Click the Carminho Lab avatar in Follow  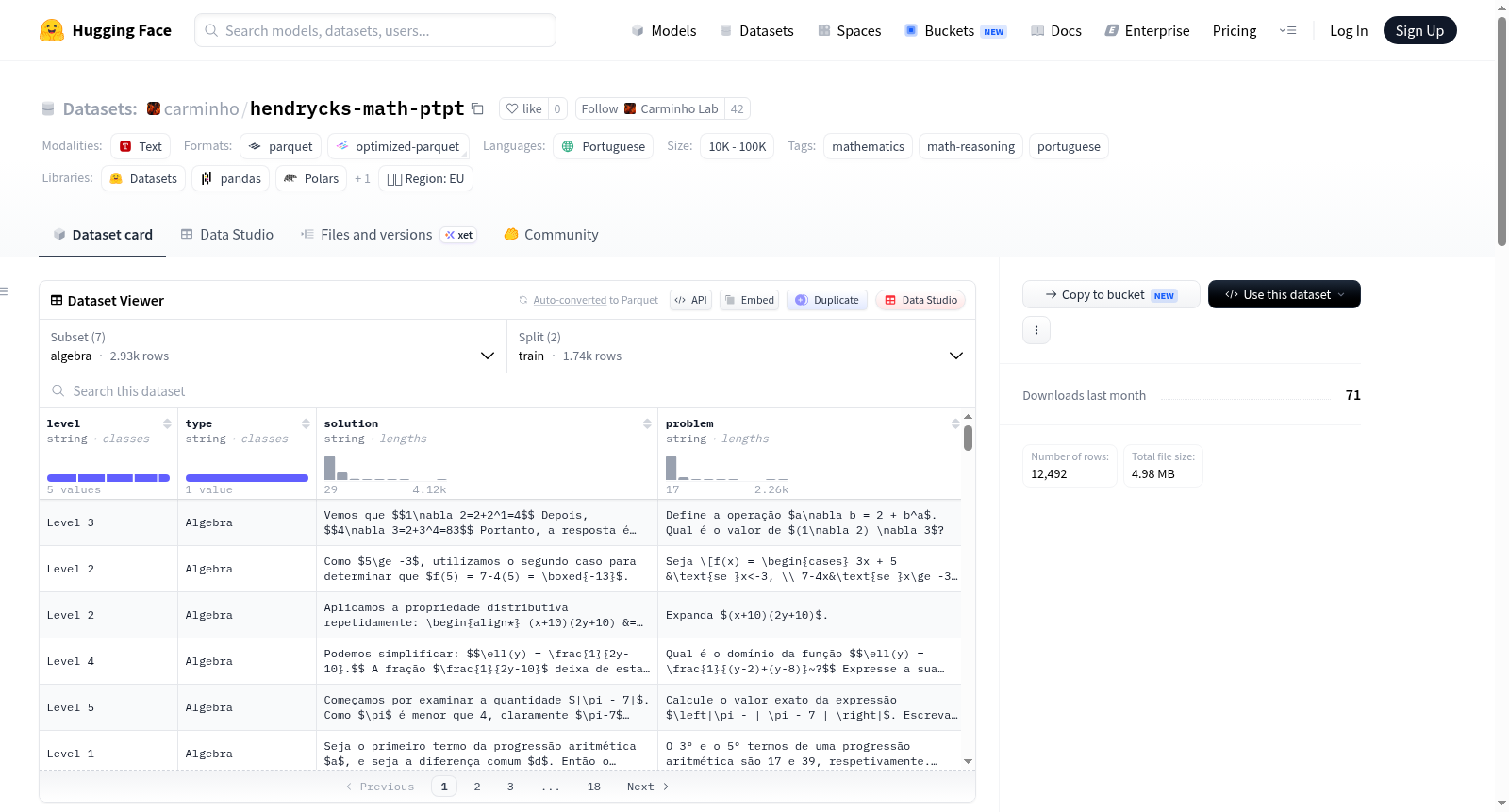pos(630,108)
